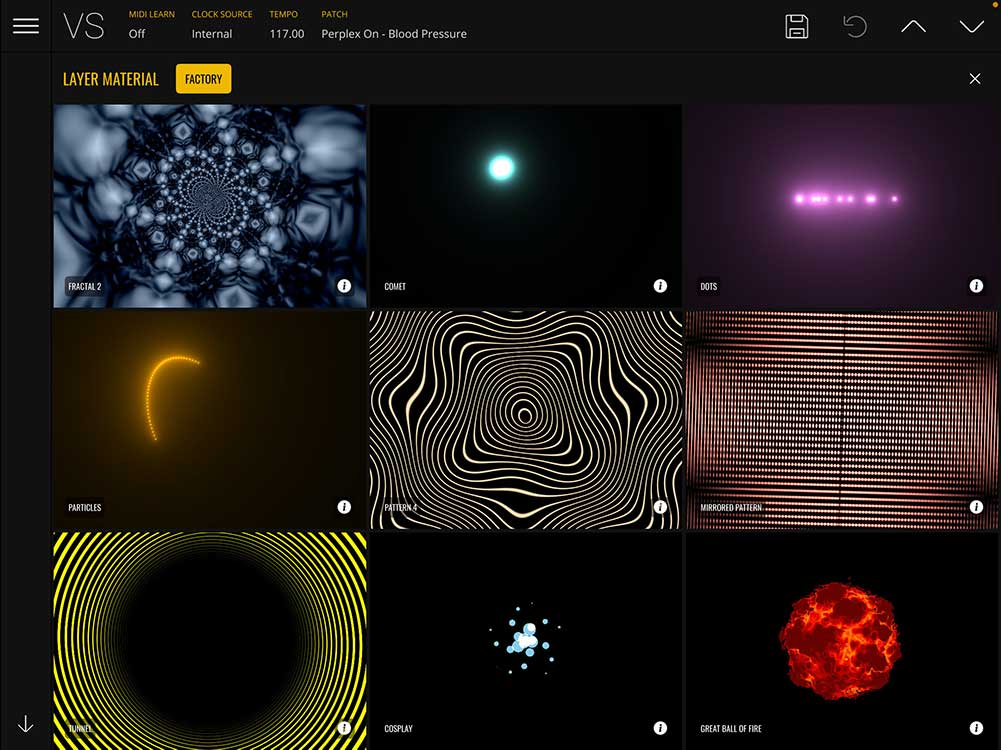The width and height of the screenshot is (1001, 750).
Task: Toggle the Factory filter button
Action: click(203, 79)
